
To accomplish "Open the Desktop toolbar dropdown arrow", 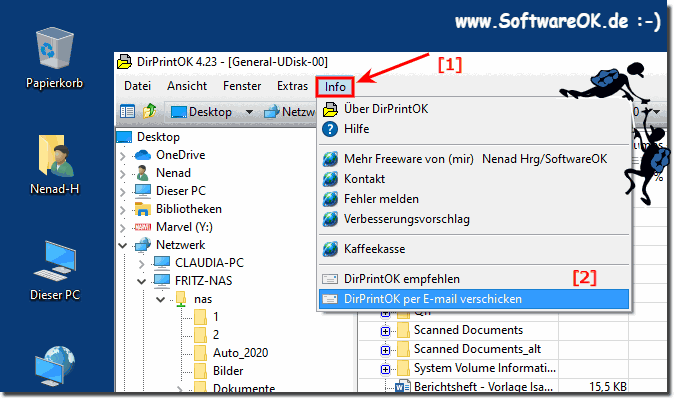I will point(249,112).
